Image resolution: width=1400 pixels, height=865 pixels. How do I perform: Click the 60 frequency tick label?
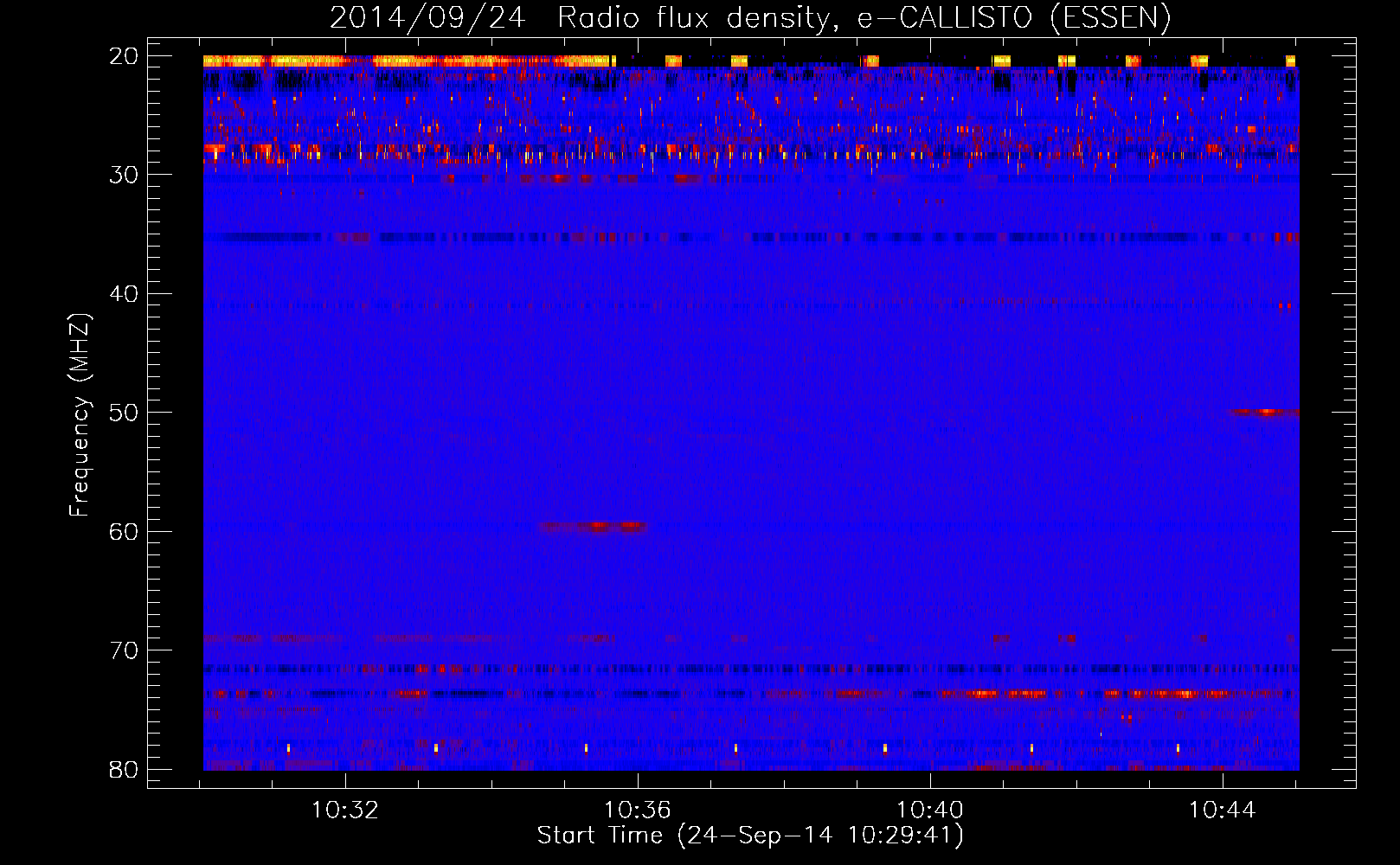pos(124,531)
